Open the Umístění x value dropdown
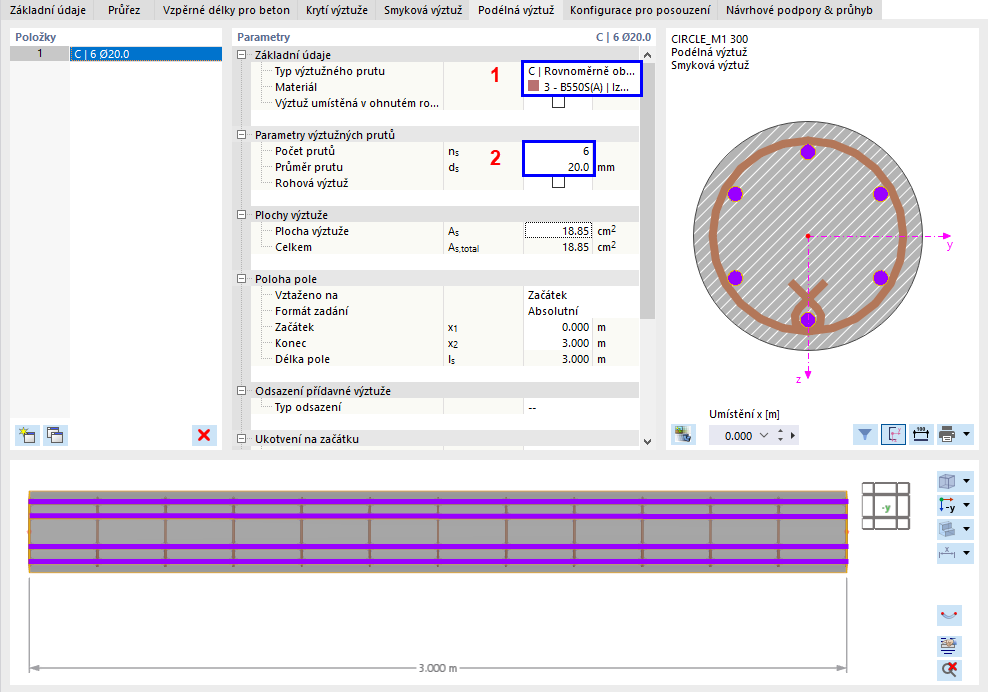The image size is (988, 692). (764, 435)
